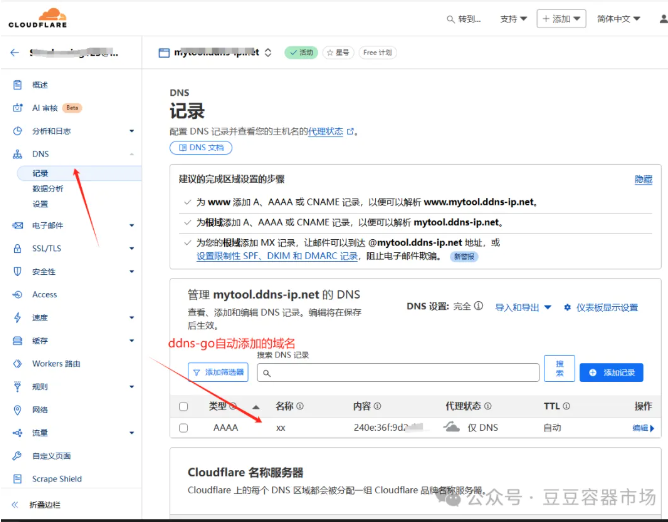668x522 pixels.
Task: Click the 搜索 button
Action: click(x=559, y=368)
